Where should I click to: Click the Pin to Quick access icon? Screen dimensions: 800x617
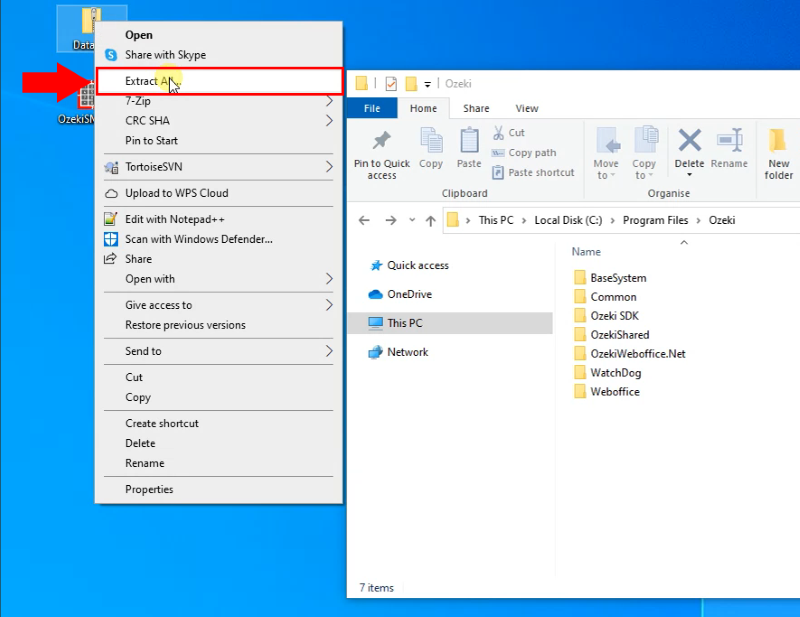(x=382, y=140)
